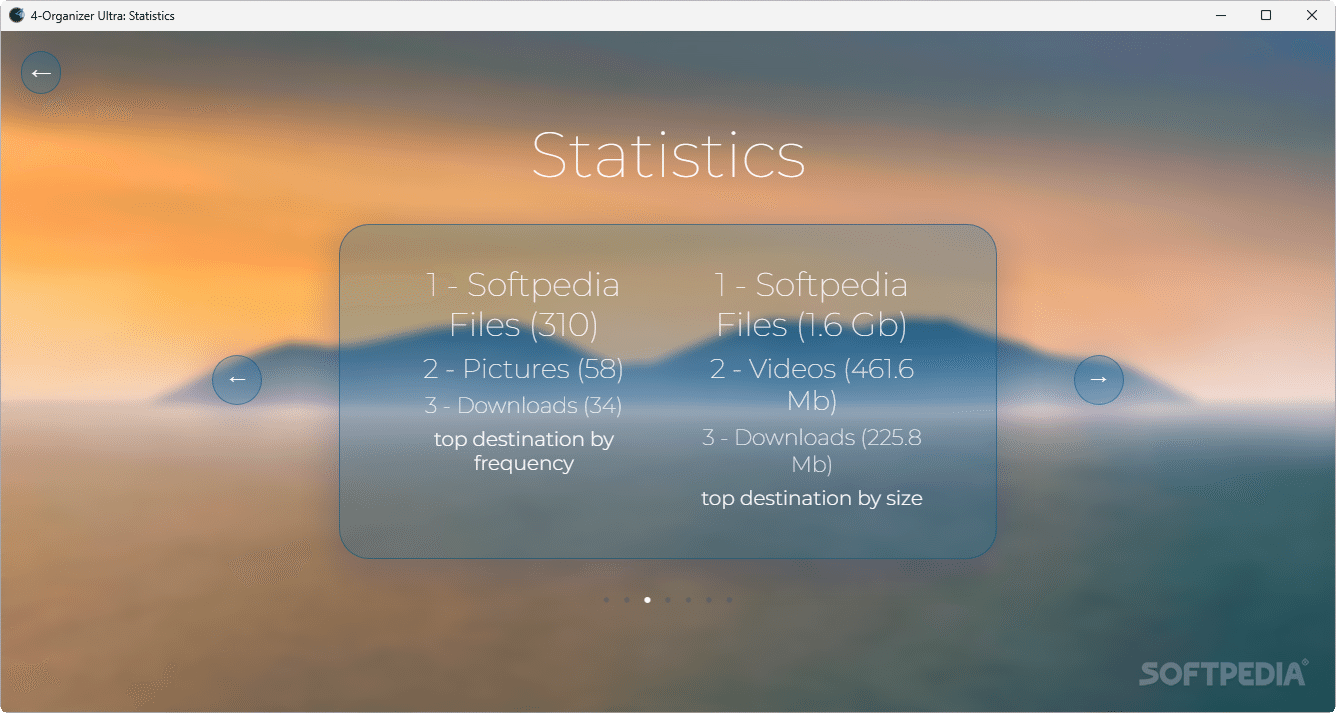Show previous statistics slide with left arrow

tap(237, 380)
